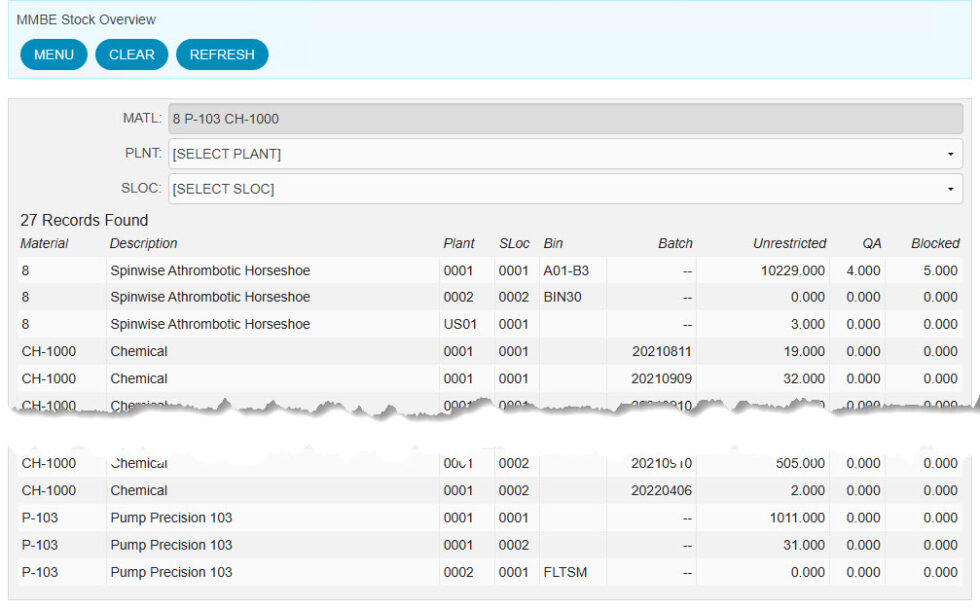Click the Batch column header
980x608 pixels.
(675, 243)
